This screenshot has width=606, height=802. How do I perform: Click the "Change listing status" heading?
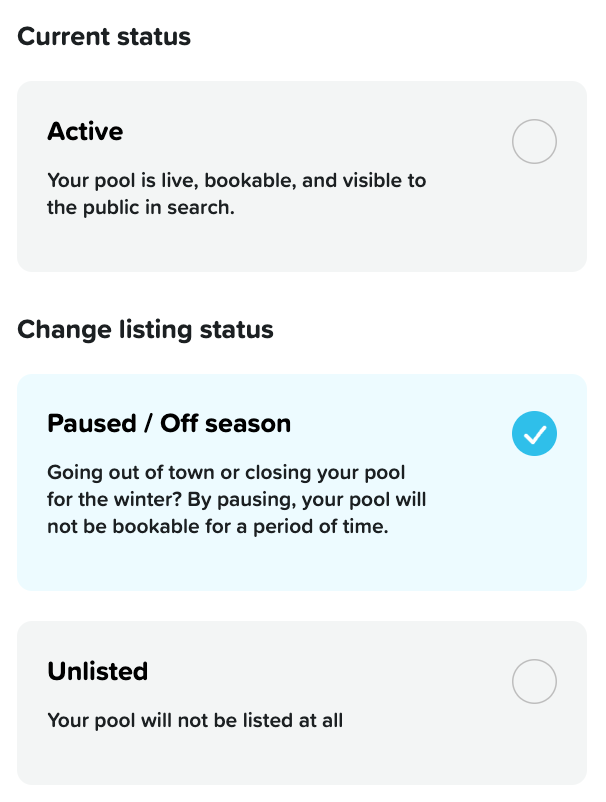145,329
